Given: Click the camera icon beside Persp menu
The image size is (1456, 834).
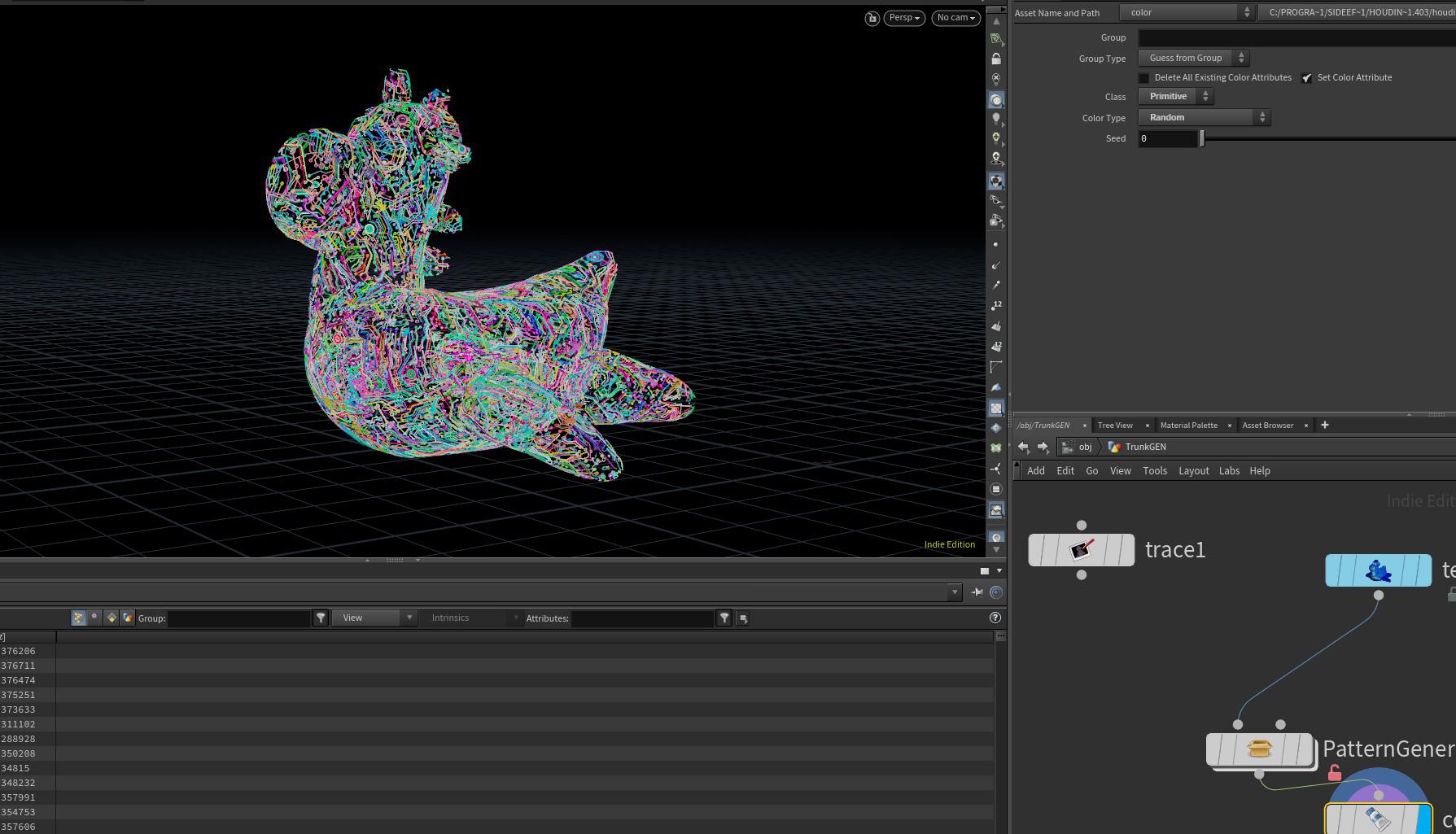Looking at the screenshot, I should [x=872, y=18].
